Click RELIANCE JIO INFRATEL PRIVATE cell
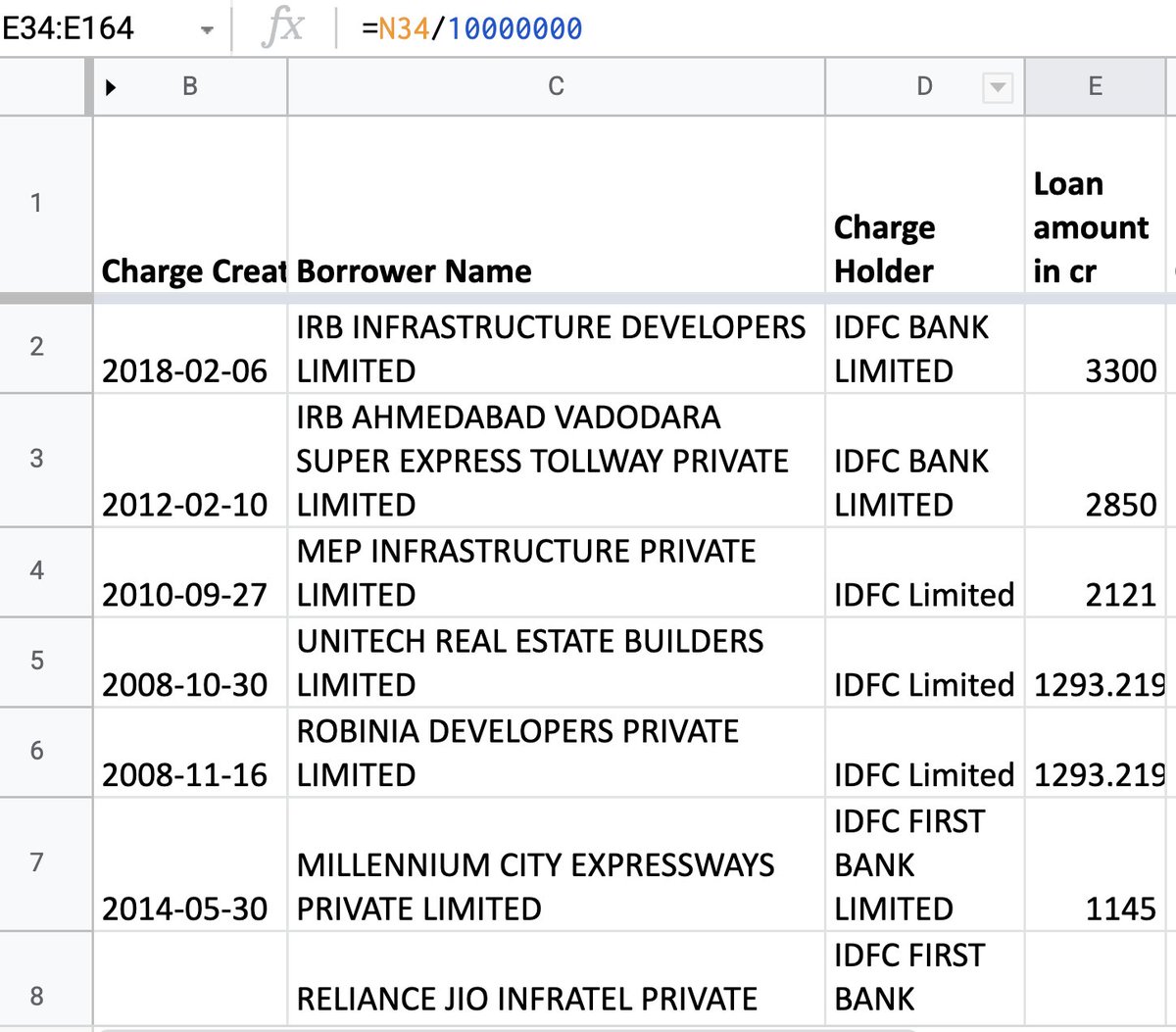This screenshot has height=1032, width=1176. click(x=556, y=980)
